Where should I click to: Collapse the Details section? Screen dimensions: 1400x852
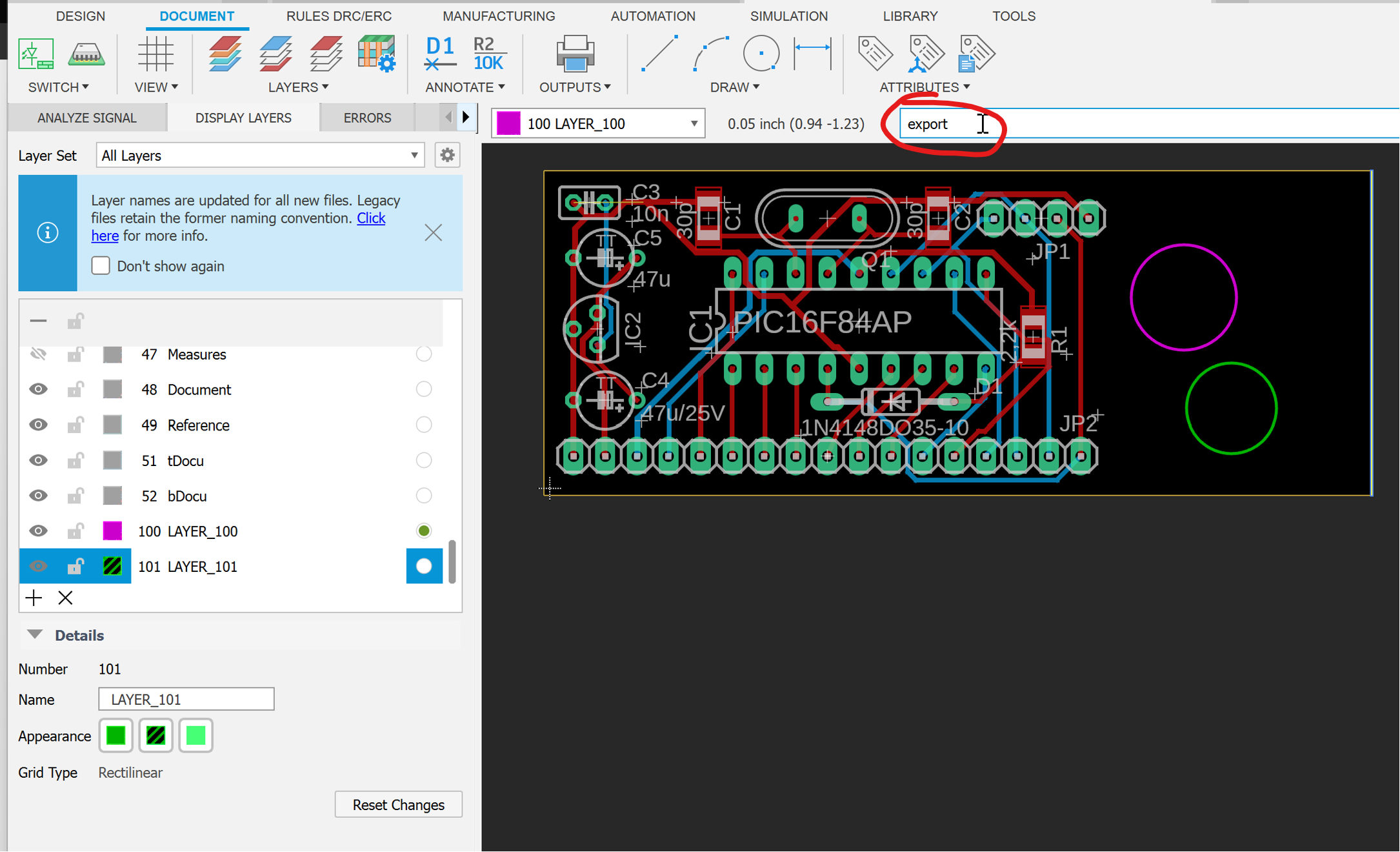(35, 635)
